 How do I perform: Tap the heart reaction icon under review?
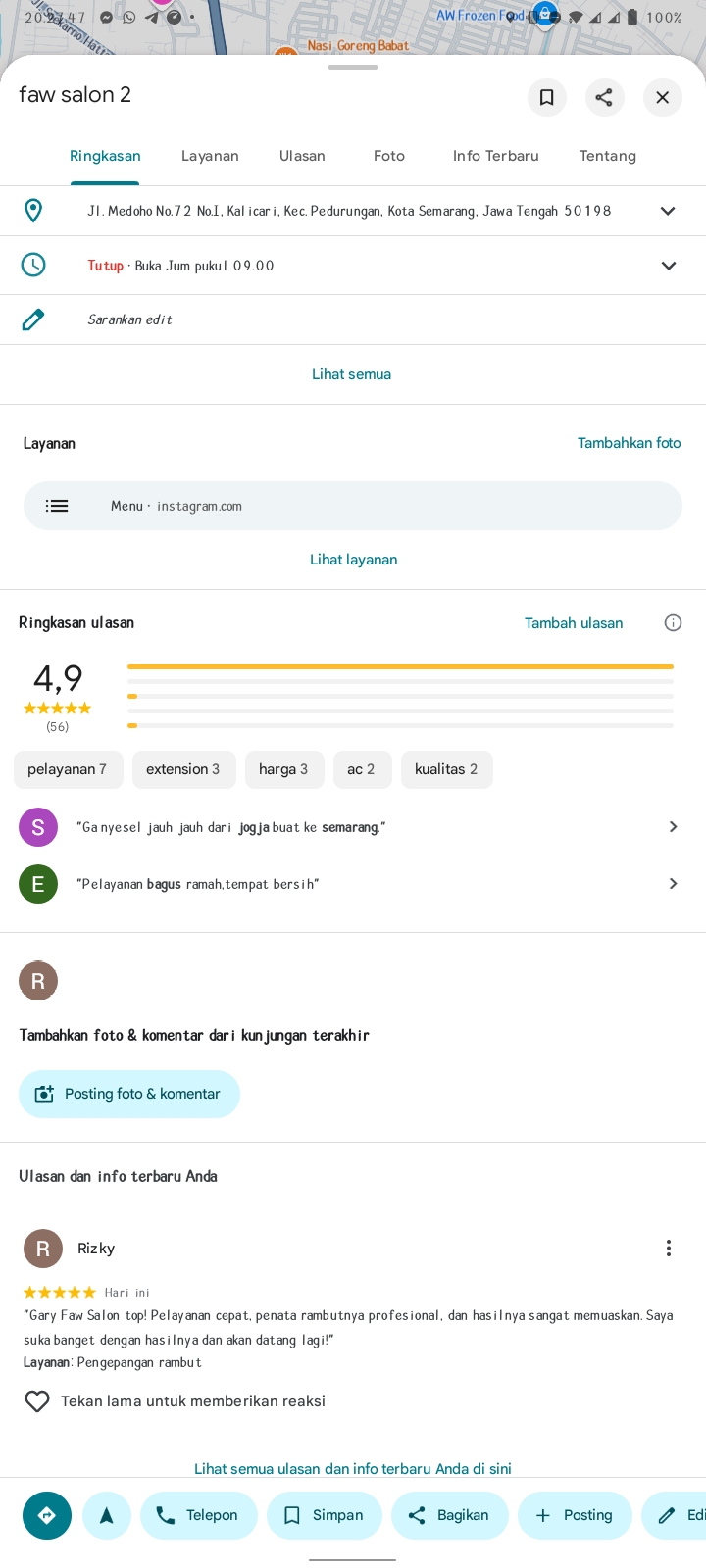(37, 1401)
